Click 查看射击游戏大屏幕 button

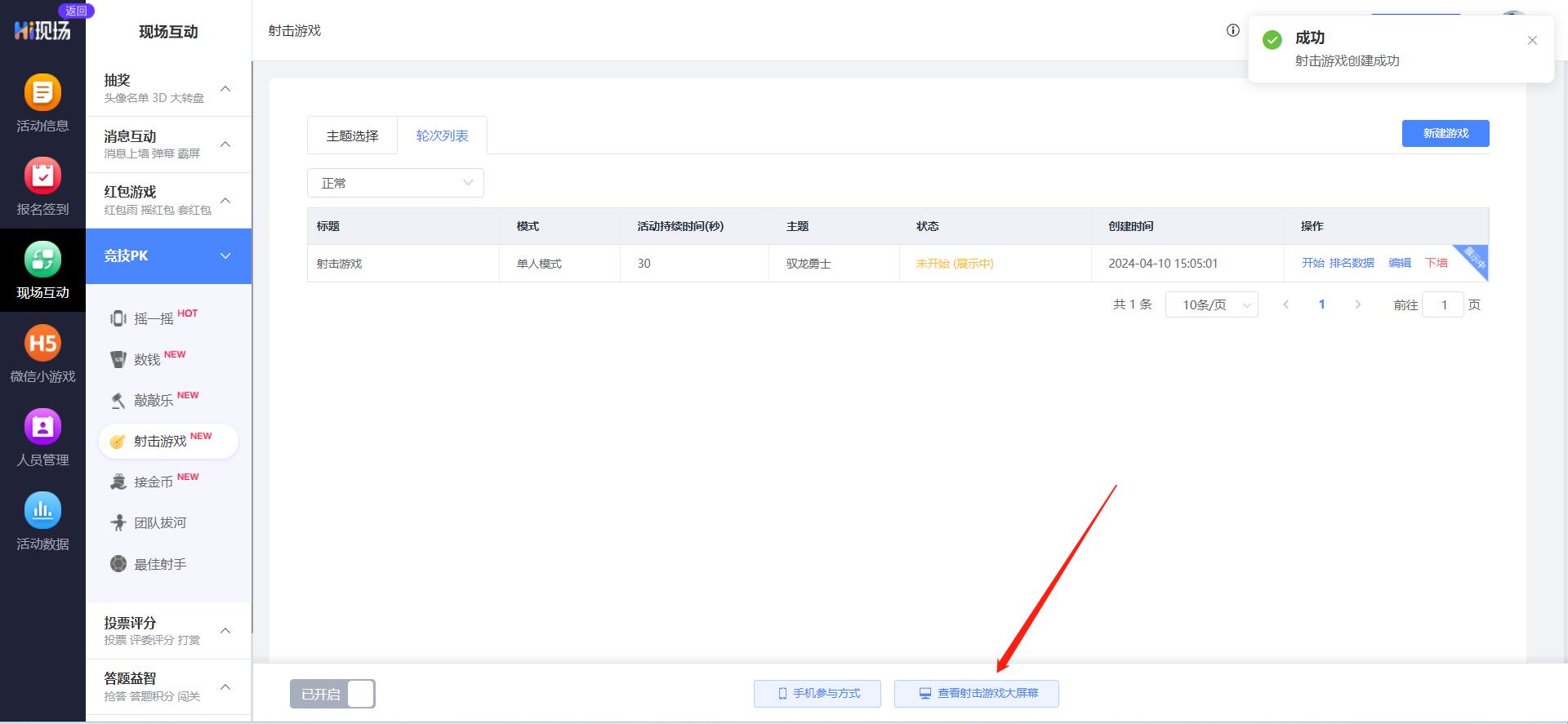coord(977,694)
